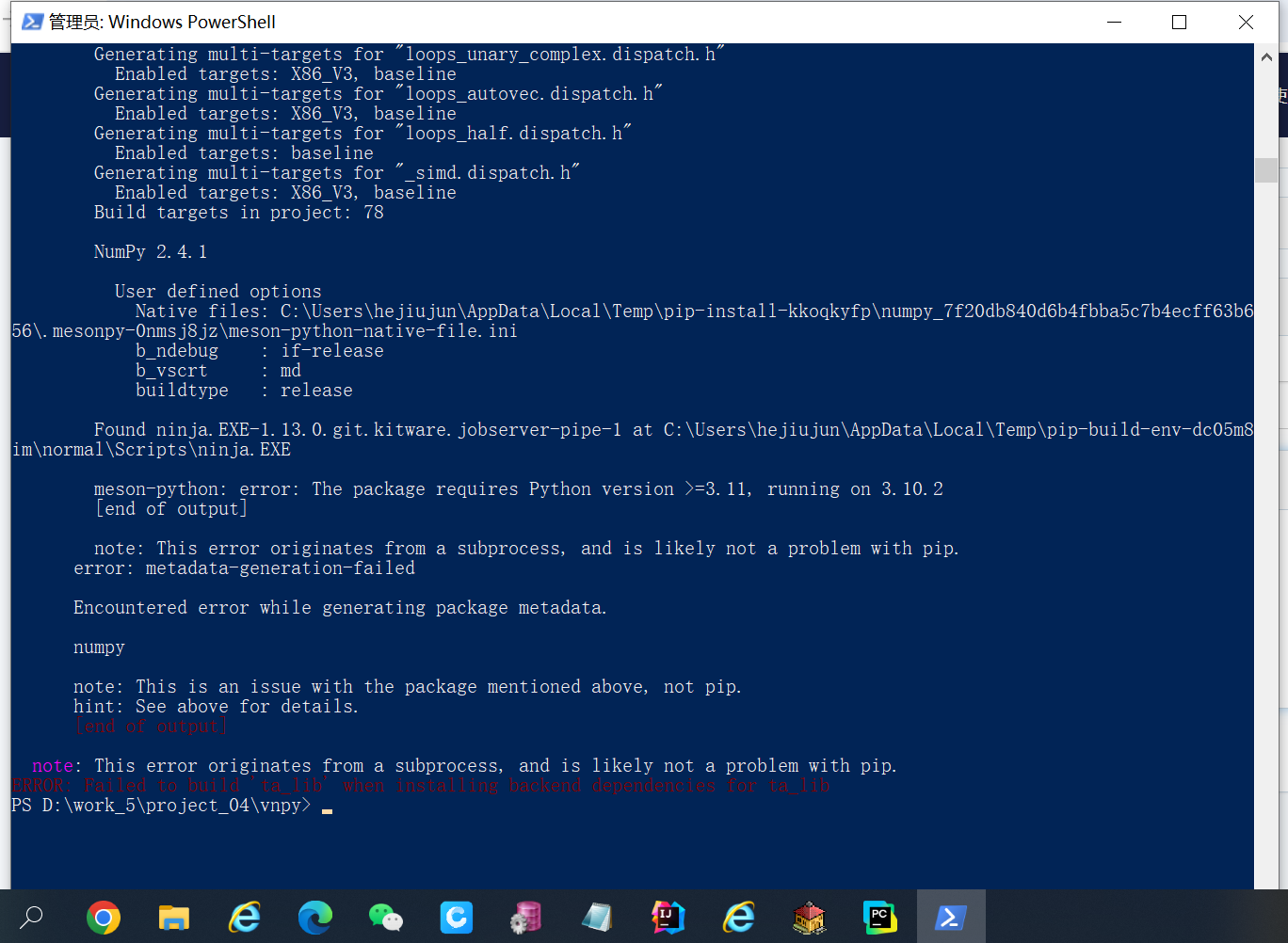Open the house icon app in taskbar
The height and width of the screenshot is (943, 1288).
coord(809,917)
